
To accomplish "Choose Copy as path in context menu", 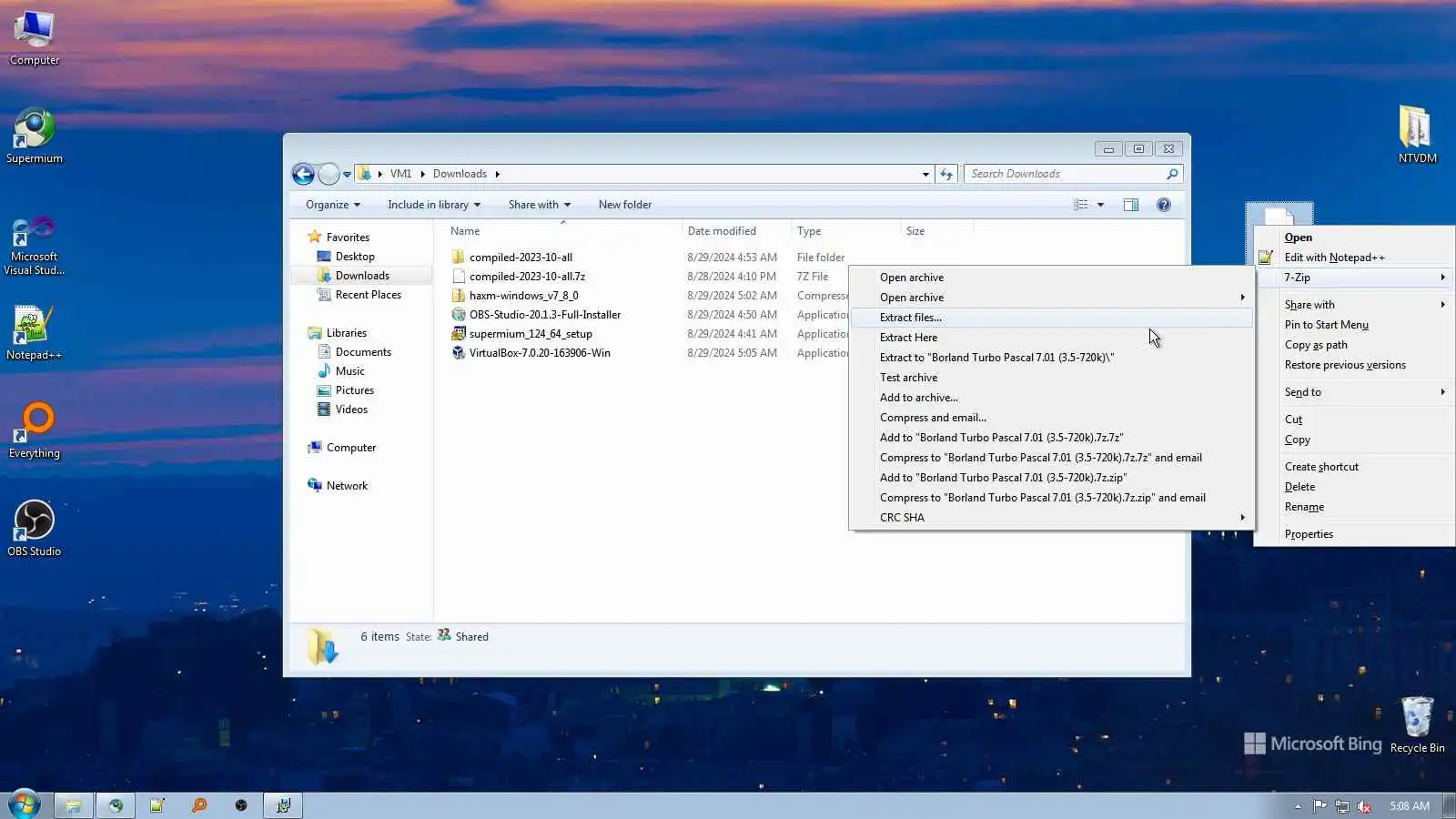I will coord(1355,345).
